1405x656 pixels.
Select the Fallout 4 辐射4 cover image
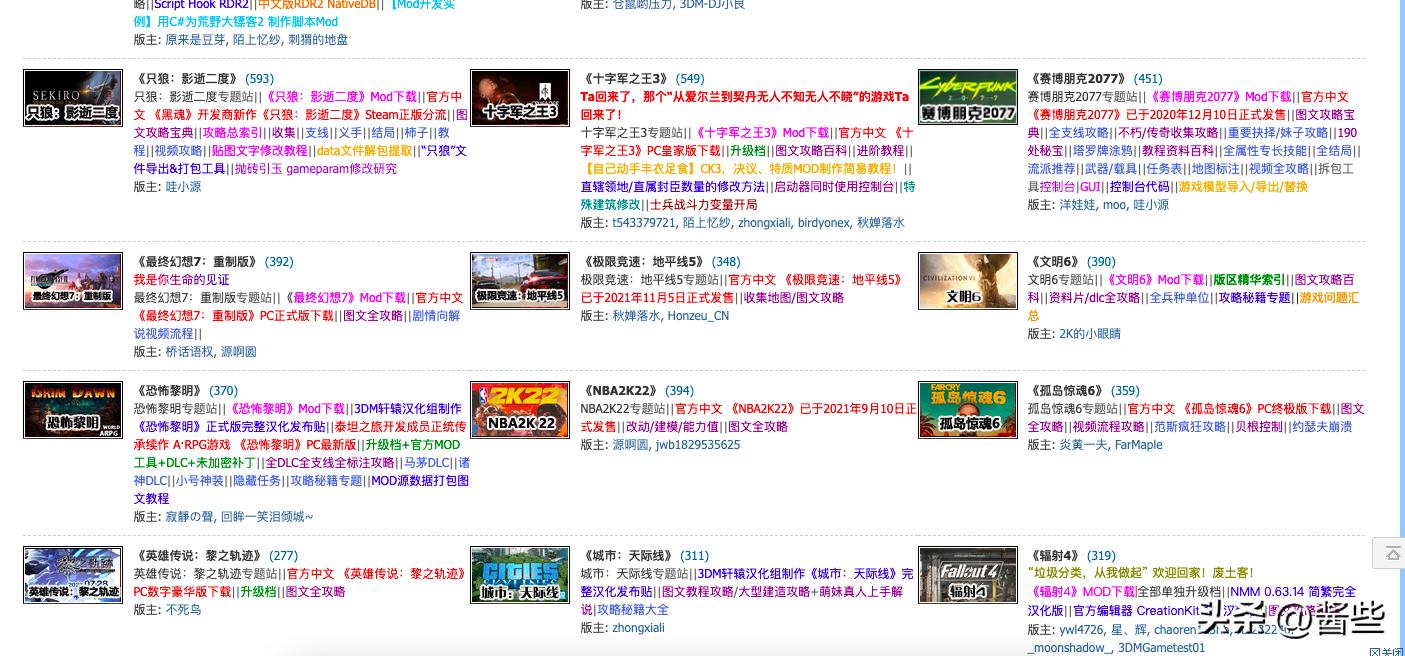[x=967, y=574]
